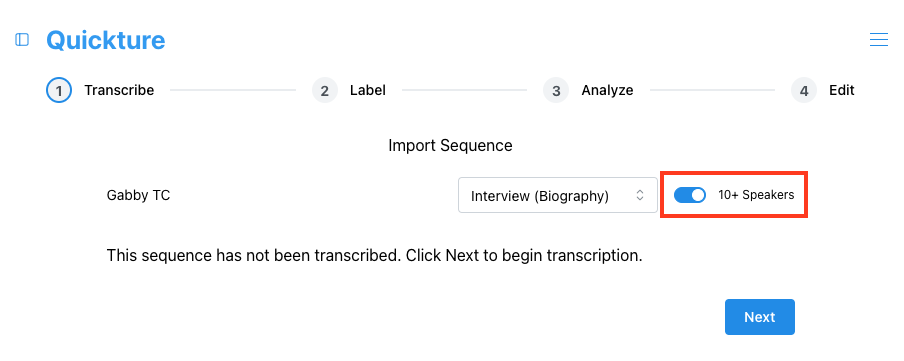The width and height of the screenshot is (904, 361).
Task: Select the step 4 circle icon
Action: 804,91
